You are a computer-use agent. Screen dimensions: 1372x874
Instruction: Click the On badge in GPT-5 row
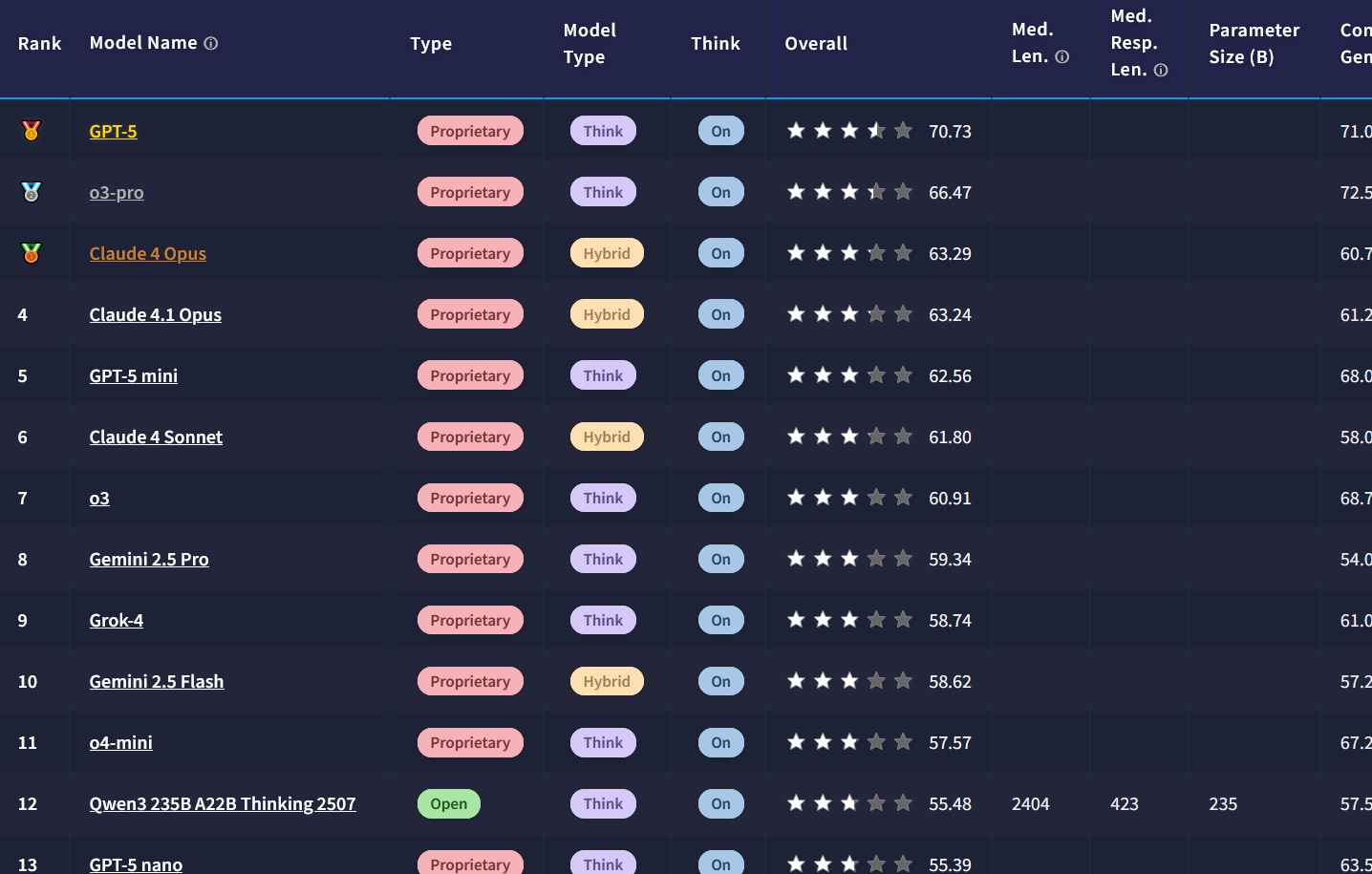(721, 131)
